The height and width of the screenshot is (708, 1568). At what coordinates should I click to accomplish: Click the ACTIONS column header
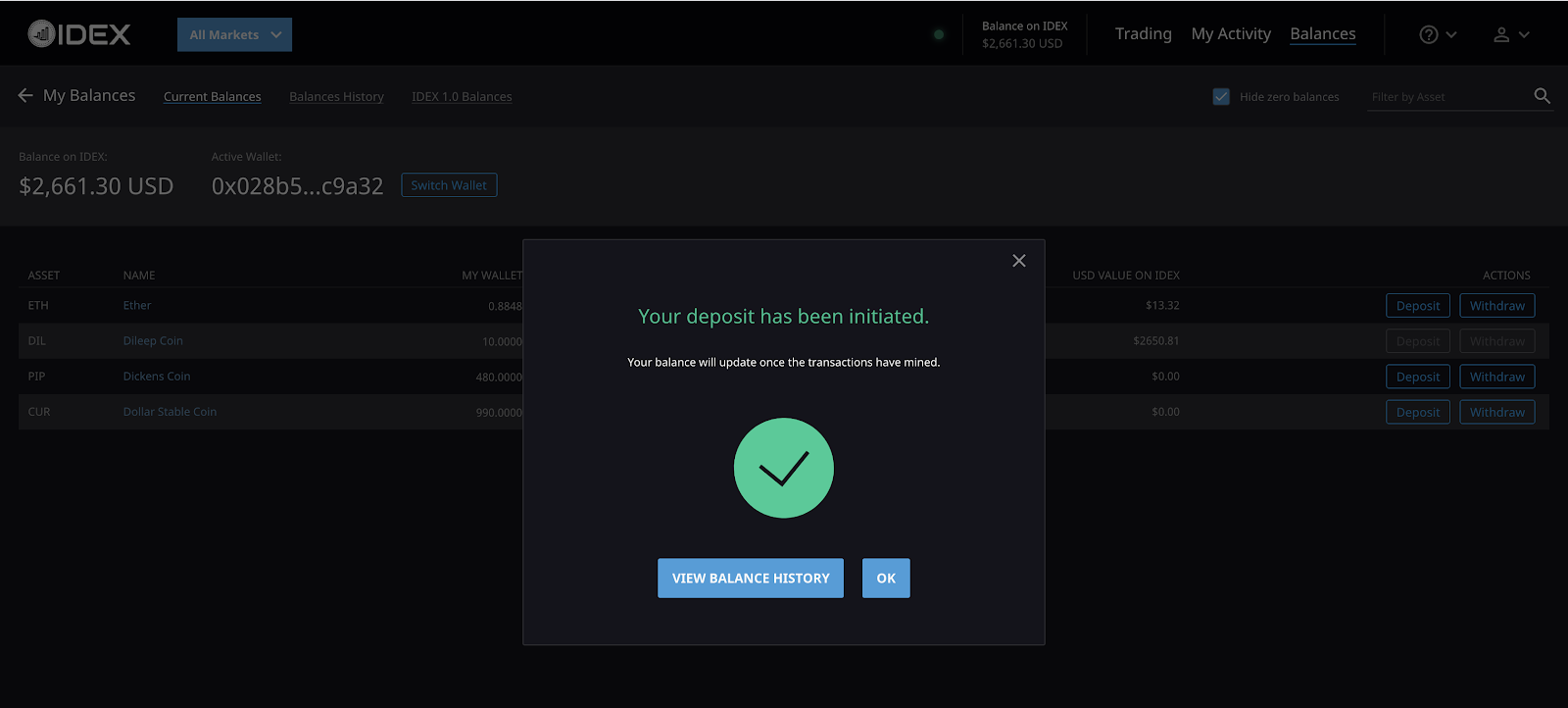click(x=1506, y=276)
